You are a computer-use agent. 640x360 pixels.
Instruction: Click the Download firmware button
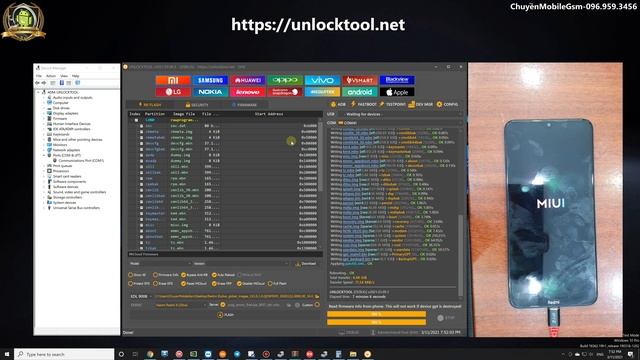pos(306,264)
